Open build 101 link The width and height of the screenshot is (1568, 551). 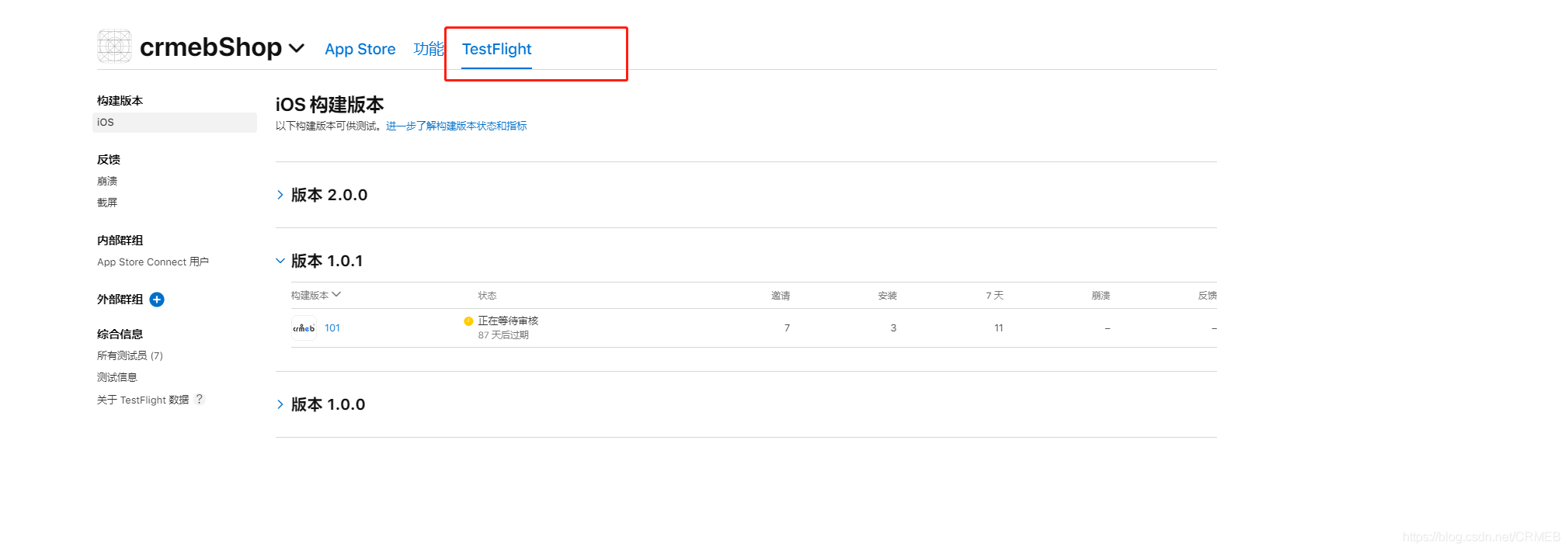coord(332,328)
